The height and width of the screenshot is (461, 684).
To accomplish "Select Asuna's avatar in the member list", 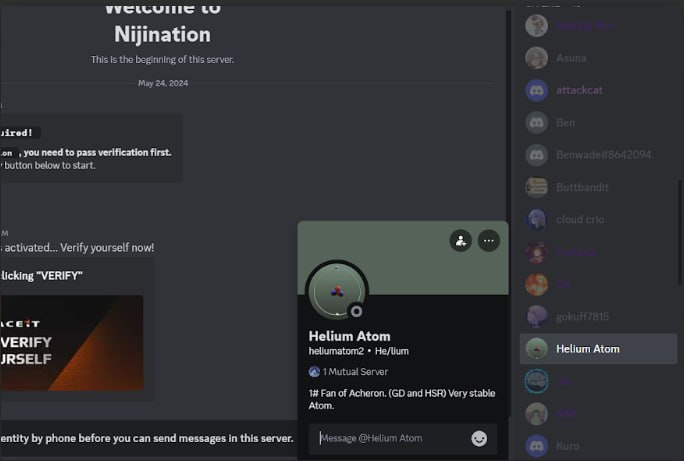I will tap(536, 58).
